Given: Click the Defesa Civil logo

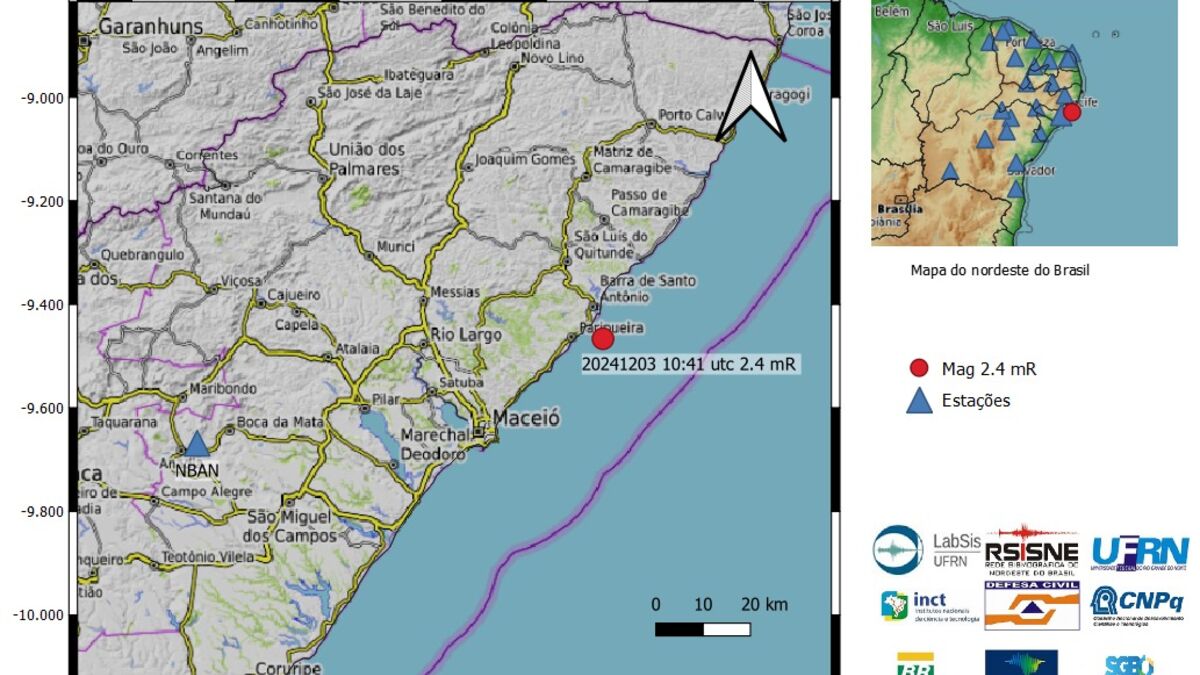Looking at the screenshot, I should 1032,605.
